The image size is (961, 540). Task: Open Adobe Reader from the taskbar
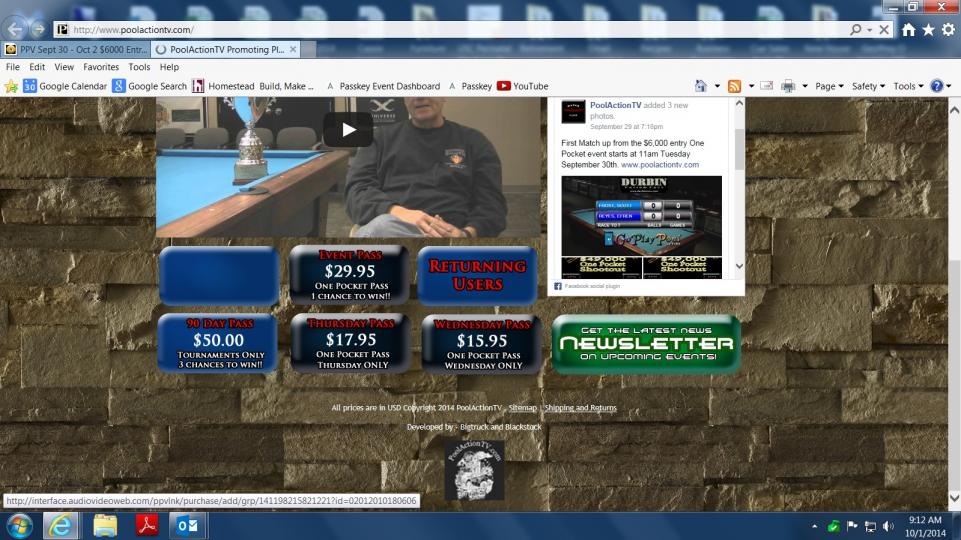point(147,525)
